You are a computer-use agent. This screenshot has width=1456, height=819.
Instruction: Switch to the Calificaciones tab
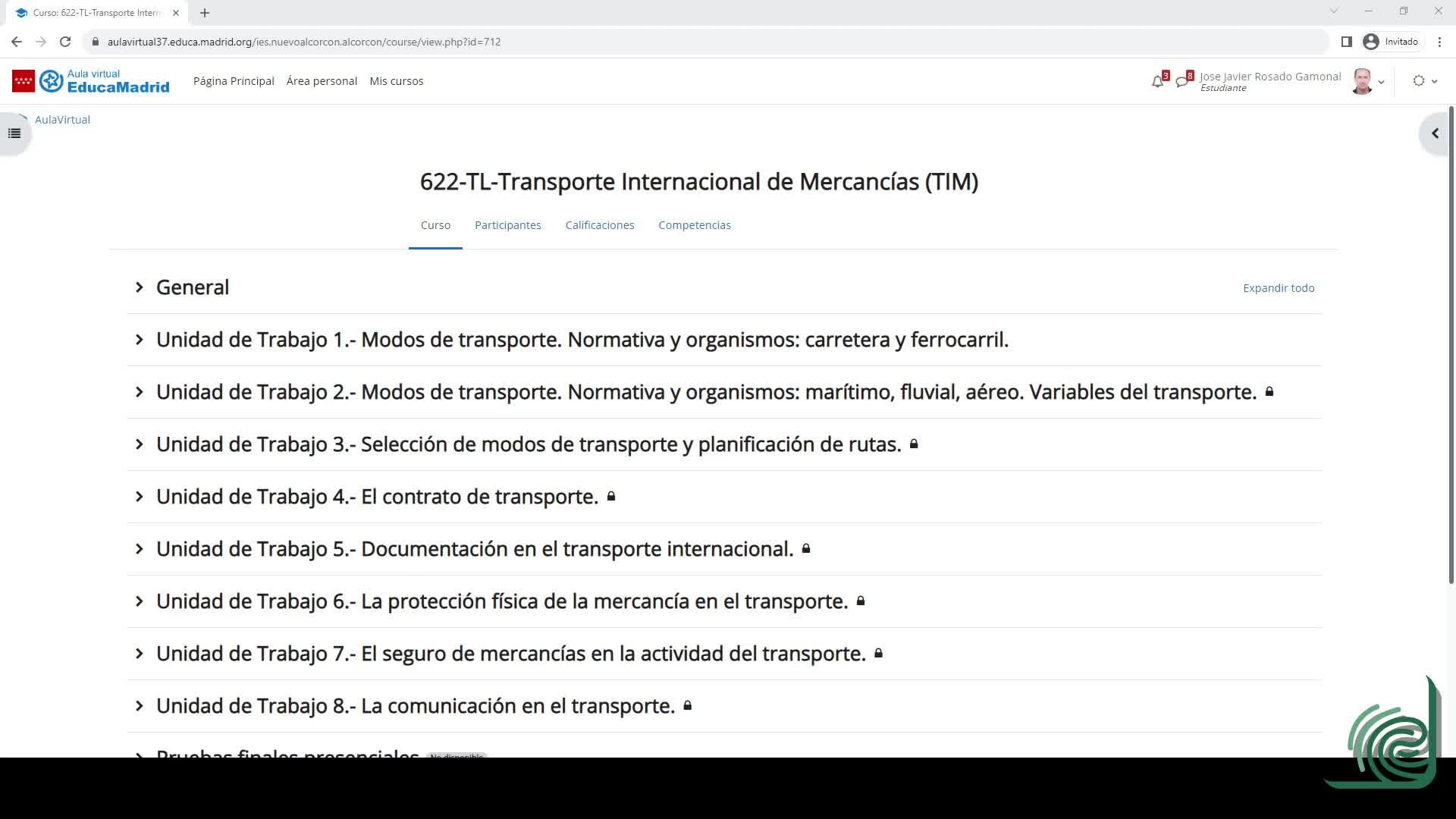[x=599, y=225]
